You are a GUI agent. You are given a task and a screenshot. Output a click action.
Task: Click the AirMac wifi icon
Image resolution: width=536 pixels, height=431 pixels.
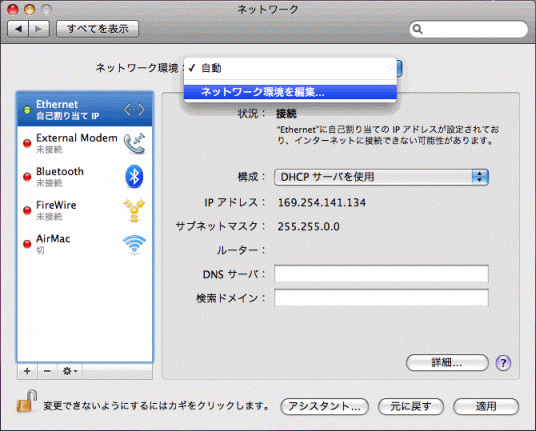coord(134,244)
